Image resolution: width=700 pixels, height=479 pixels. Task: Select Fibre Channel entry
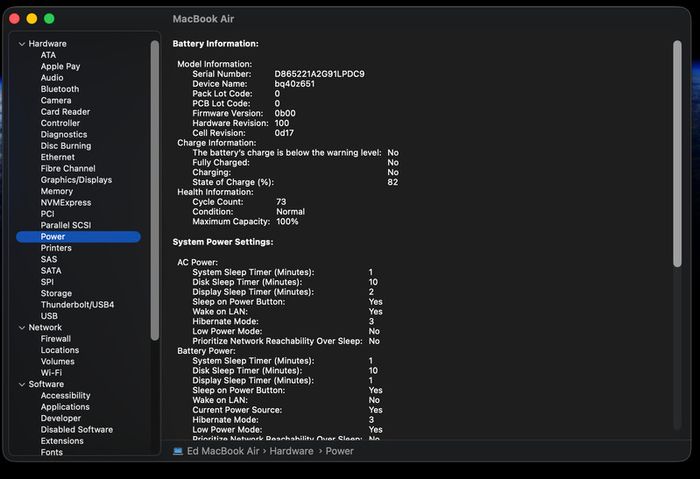tap(68, 169)
